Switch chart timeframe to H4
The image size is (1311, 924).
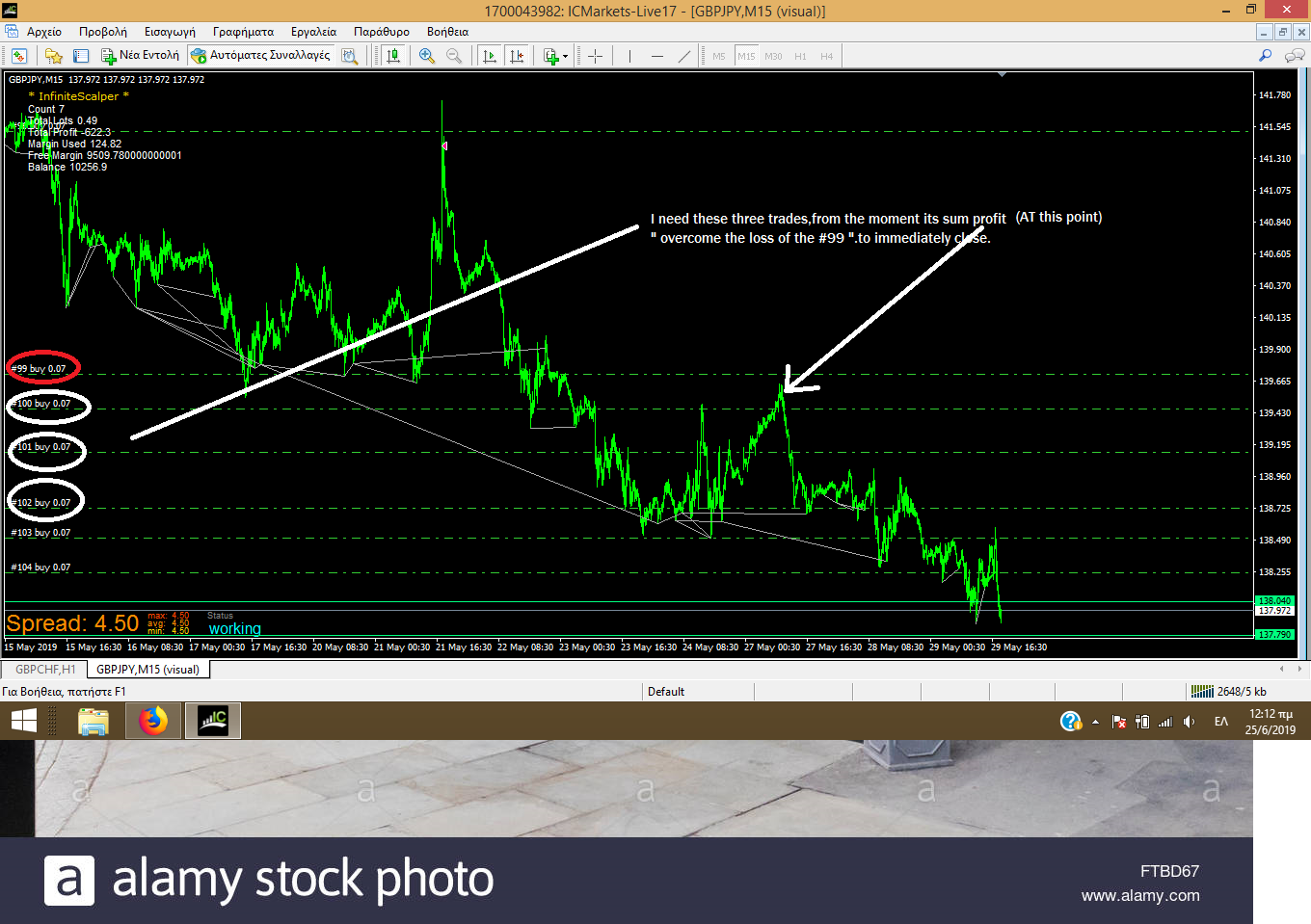tap(826, 56)
